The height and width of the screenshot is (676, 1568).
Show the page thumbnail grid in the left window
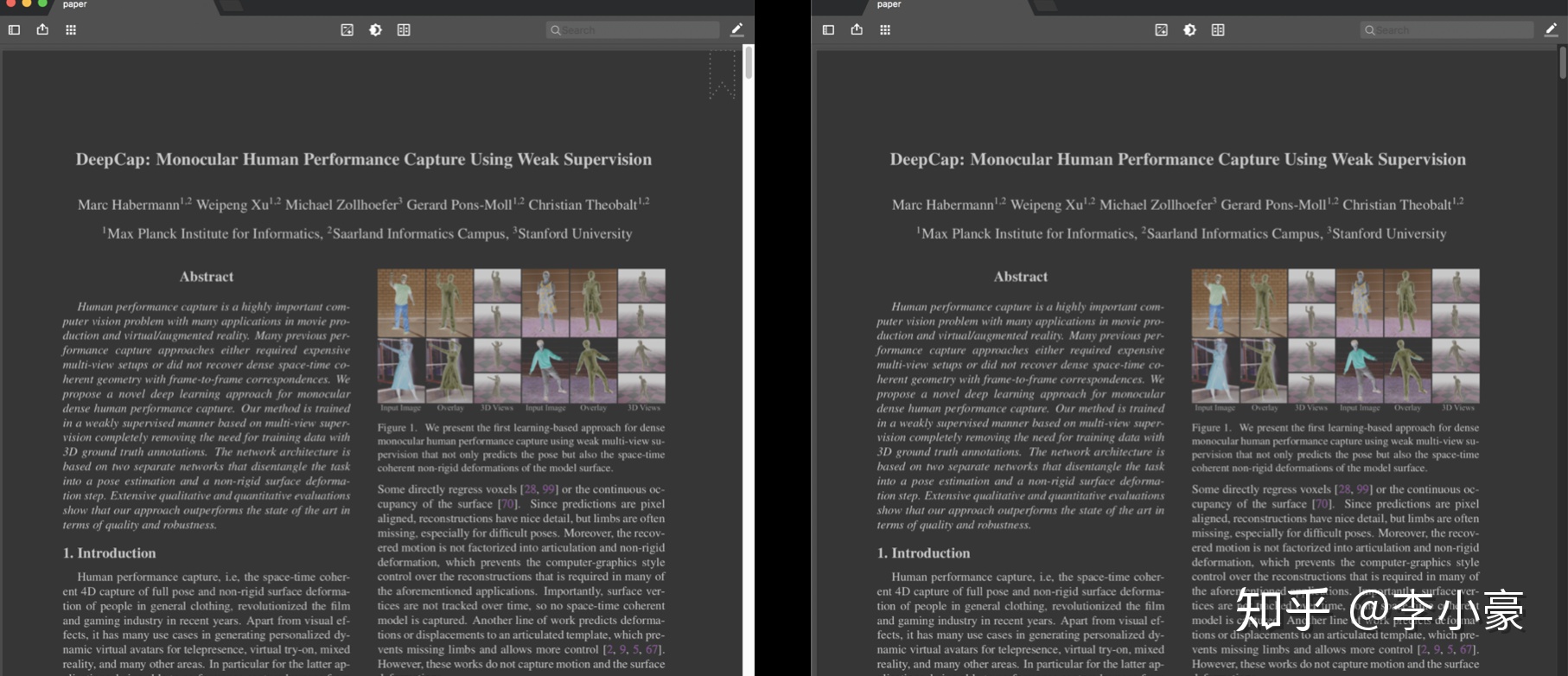pyautogui.click(x=71, y=29)
